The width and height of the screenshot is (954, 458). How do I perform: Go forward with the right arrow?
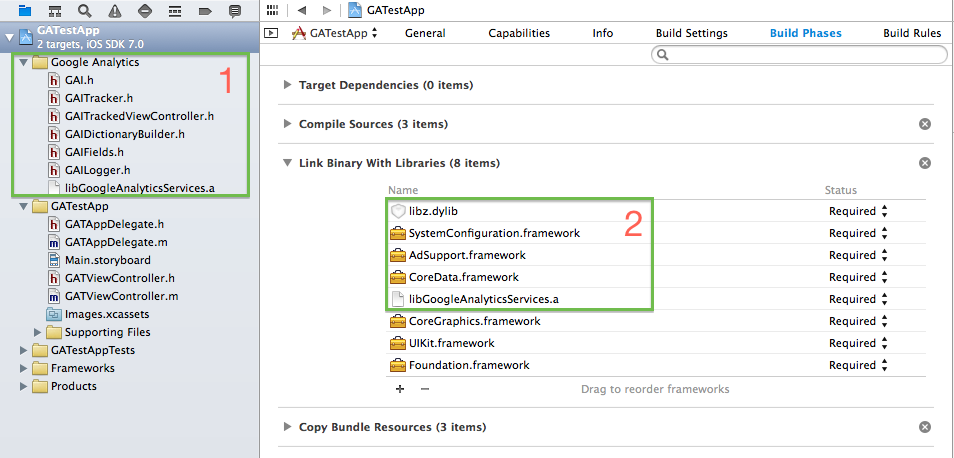327,10
